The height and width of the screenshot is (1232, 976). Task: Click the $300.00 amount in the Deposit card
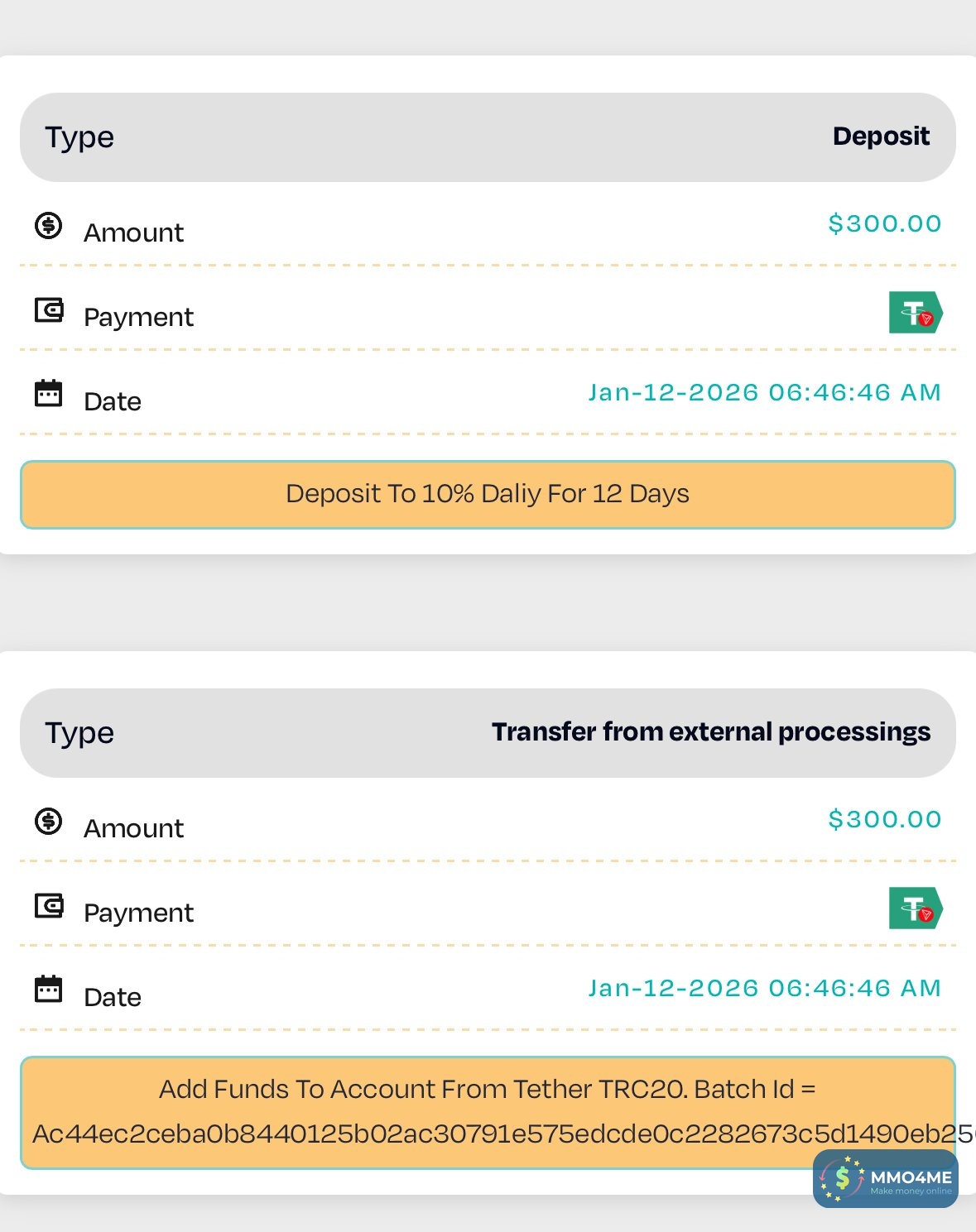coord(884,223)
